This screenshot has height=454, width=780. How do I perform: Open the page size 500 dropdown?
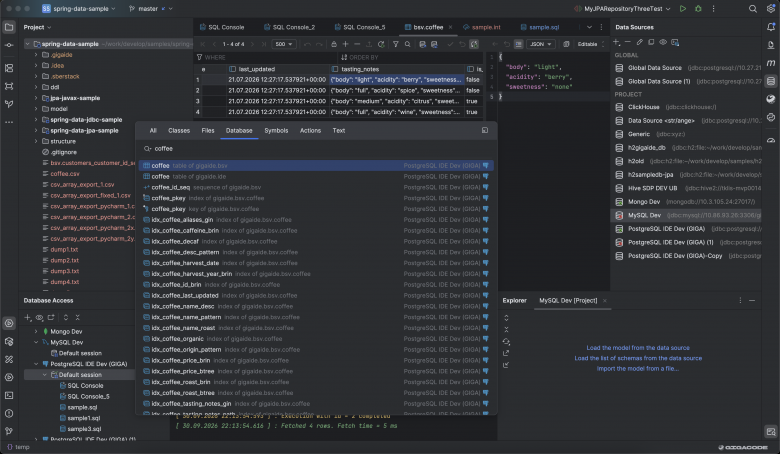click(x=284, y=44)
